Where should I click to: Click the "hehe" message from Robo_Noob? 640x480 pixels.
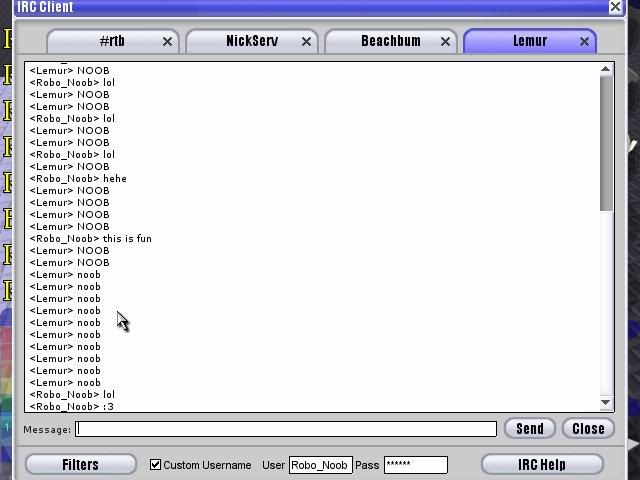point(78,179)
